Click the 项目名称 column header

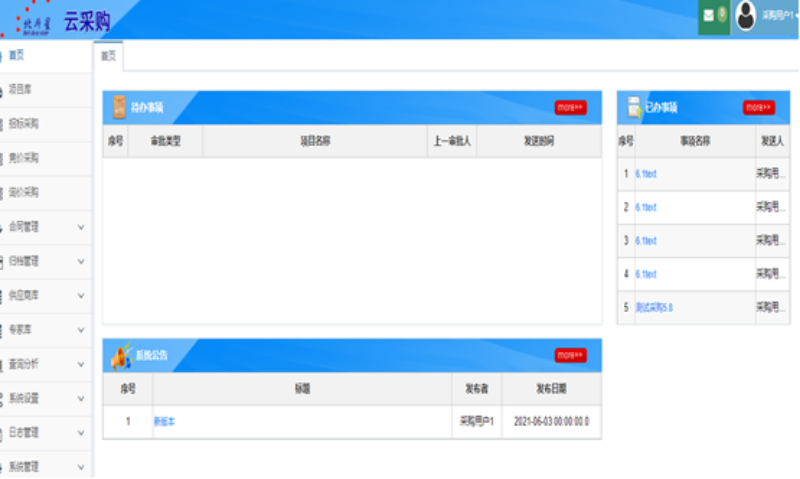click(x=315, y=141)
